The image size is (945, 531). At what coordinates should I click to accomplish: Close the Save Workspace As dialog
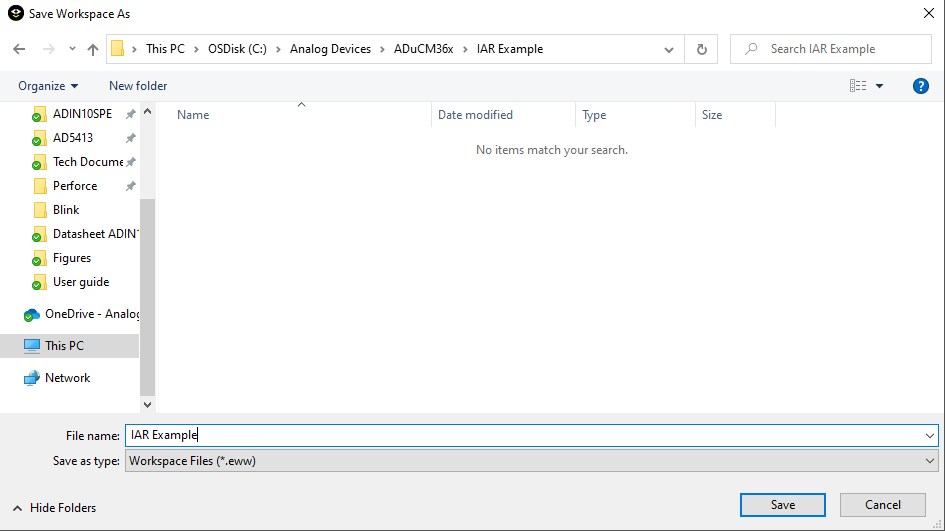click(x=929, y=13)
